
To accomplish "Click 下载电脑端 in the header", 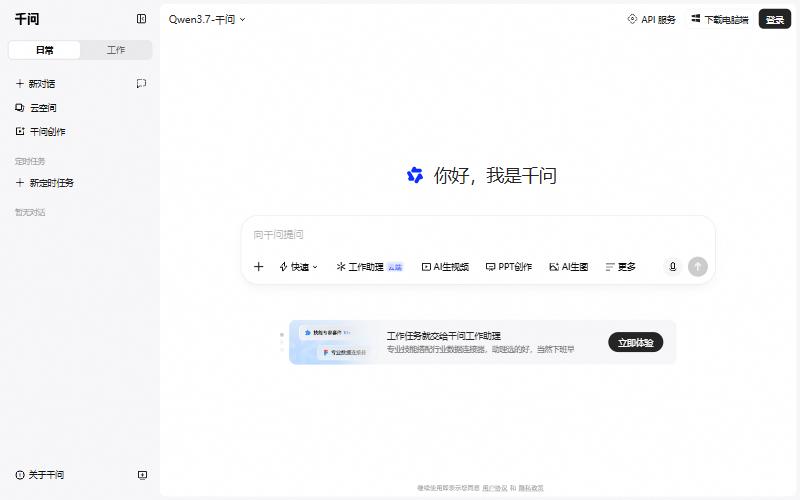I will [719, 19].
